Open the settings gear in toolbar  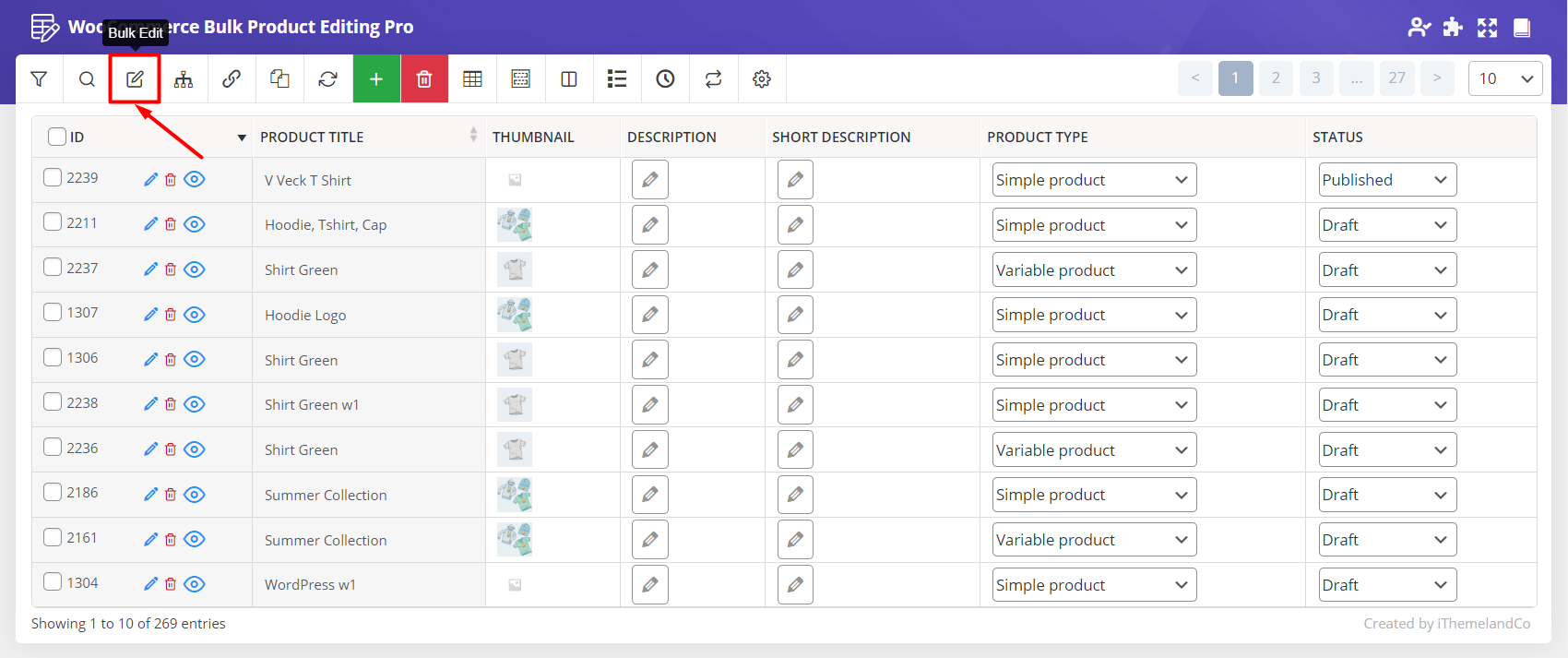(761, 79)
